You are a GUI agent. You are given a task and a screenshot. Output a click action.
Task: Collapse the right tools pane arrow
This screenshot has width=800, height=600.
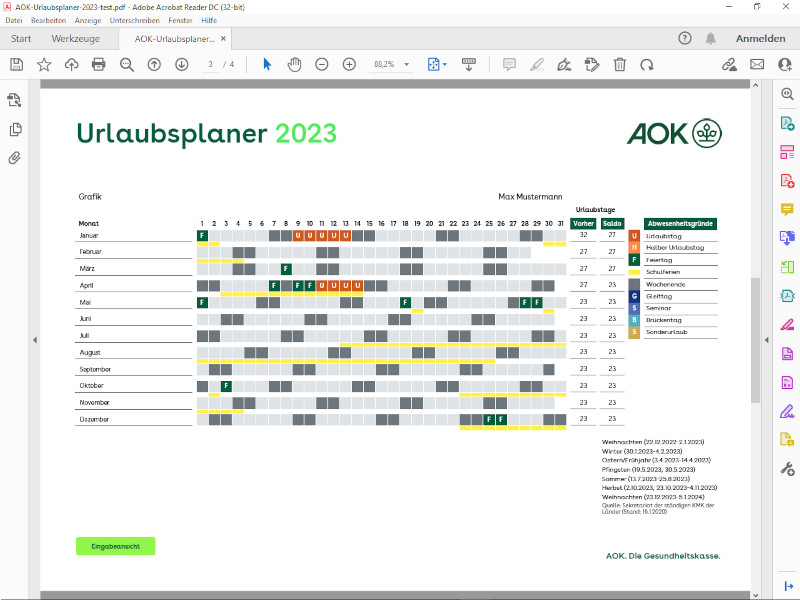[766, 340]
